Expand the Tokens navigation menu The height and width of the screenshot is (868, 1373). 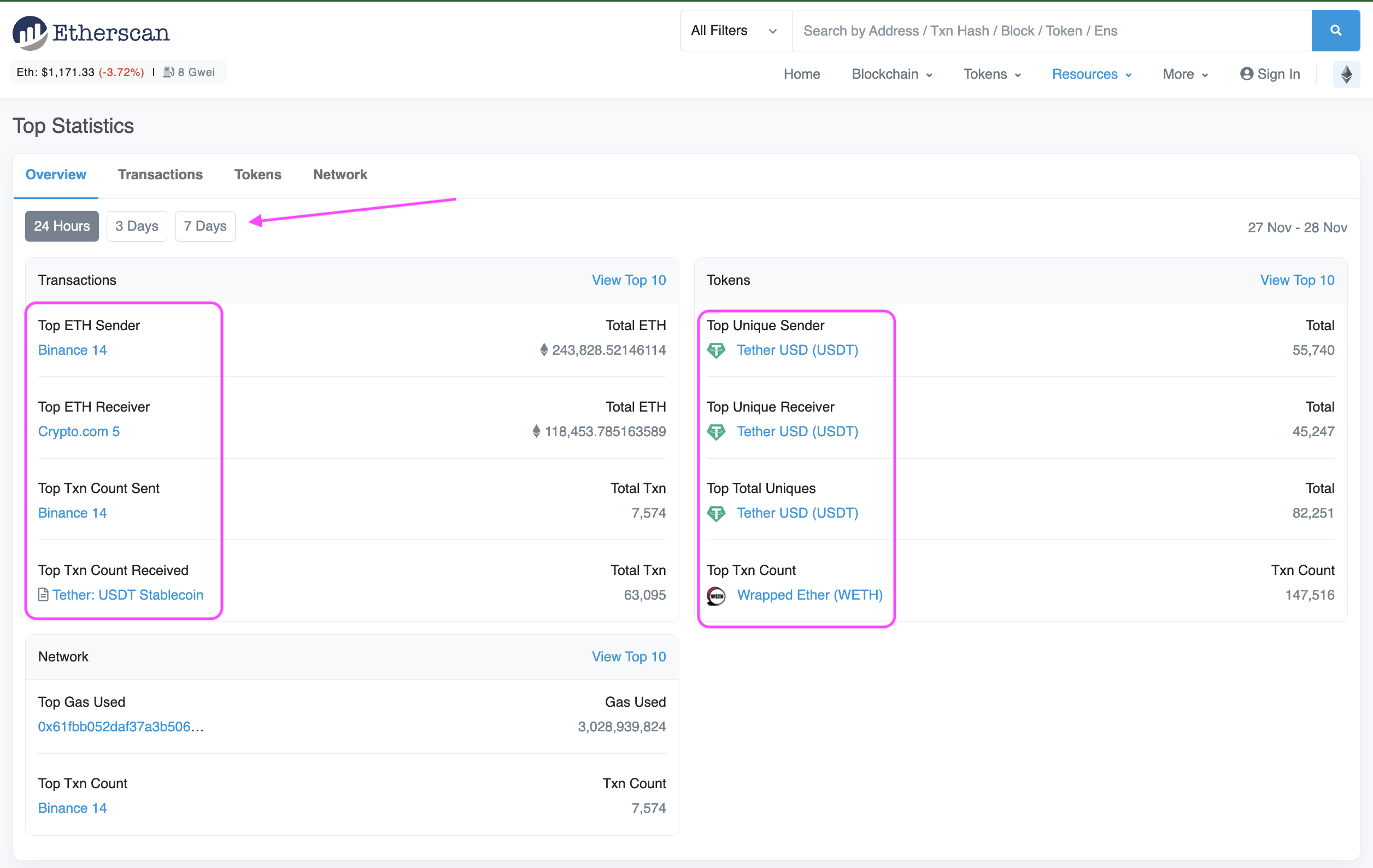[x=992, y=74]
